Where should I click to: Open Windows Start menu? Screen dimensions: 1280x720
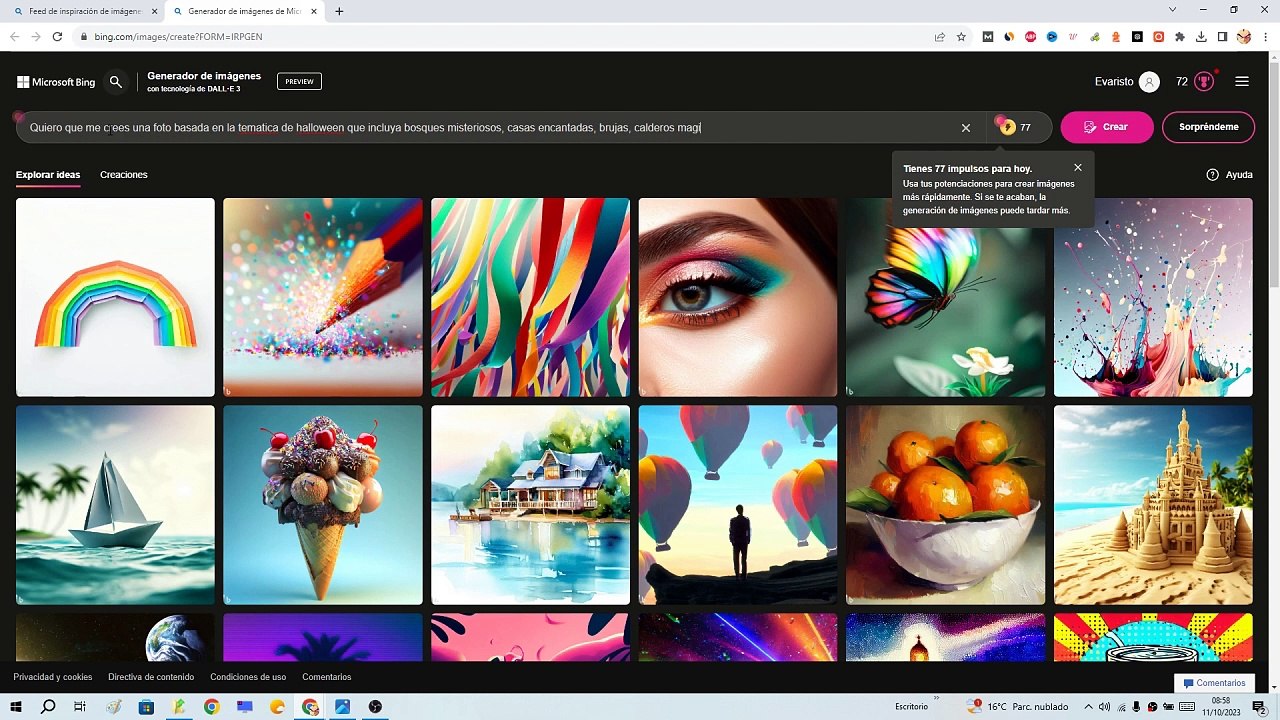(16, 707)
